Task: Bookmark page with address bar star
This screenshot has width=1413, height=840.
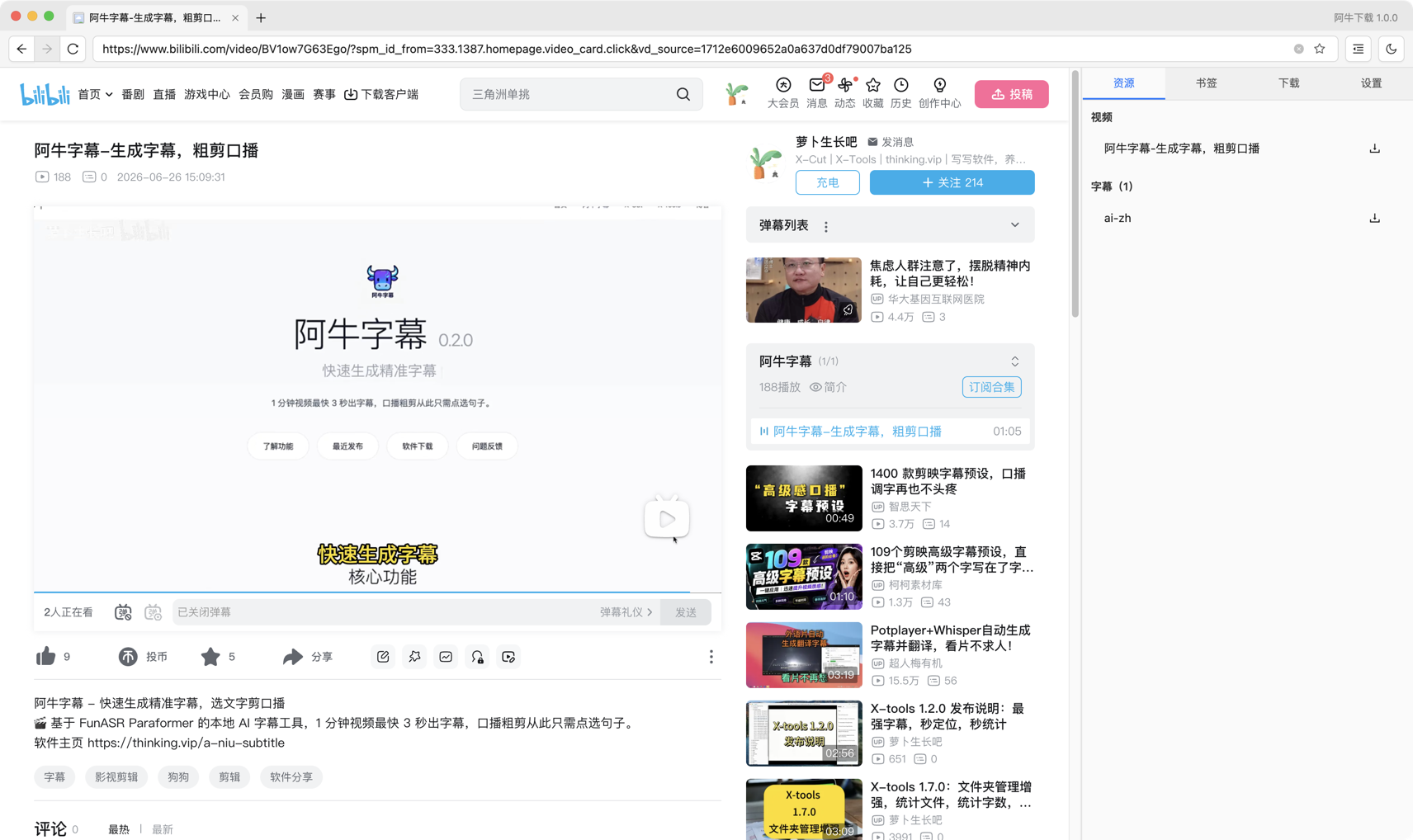Action: coord(1320,49)
